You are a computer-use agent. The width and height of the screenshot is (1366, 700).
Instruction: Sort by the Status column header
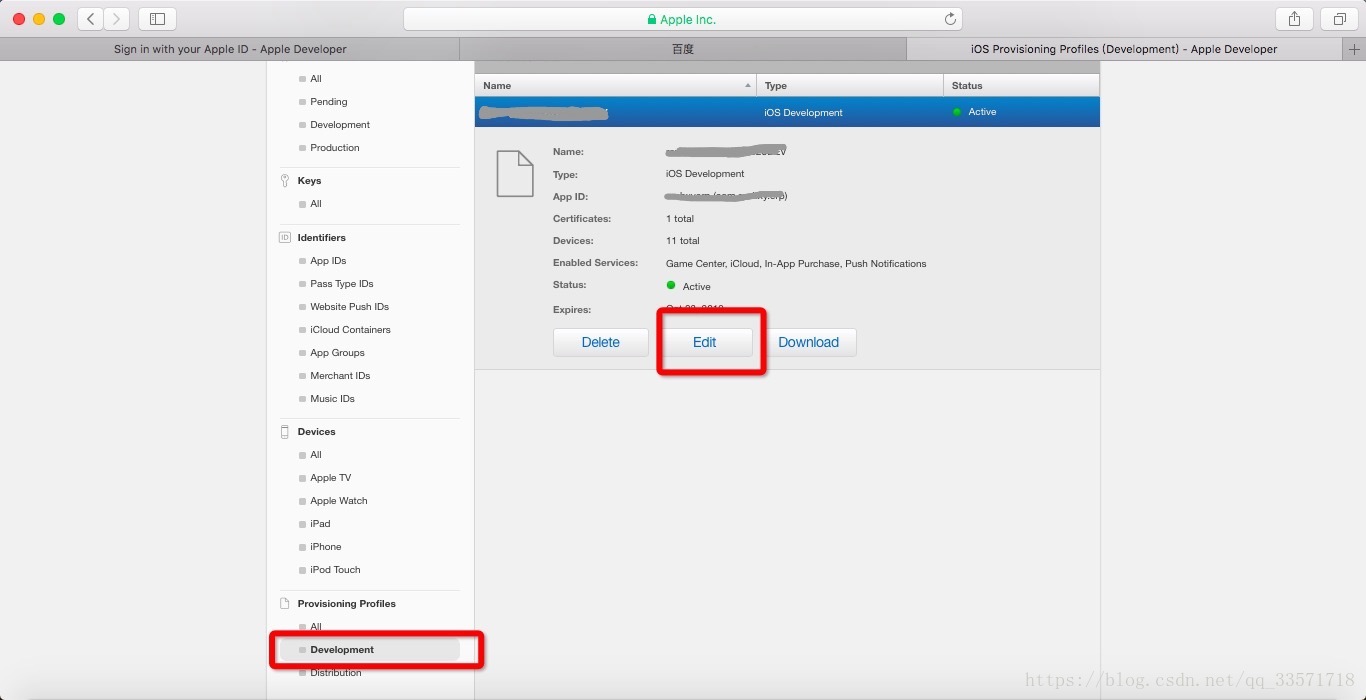point(1021,86)
